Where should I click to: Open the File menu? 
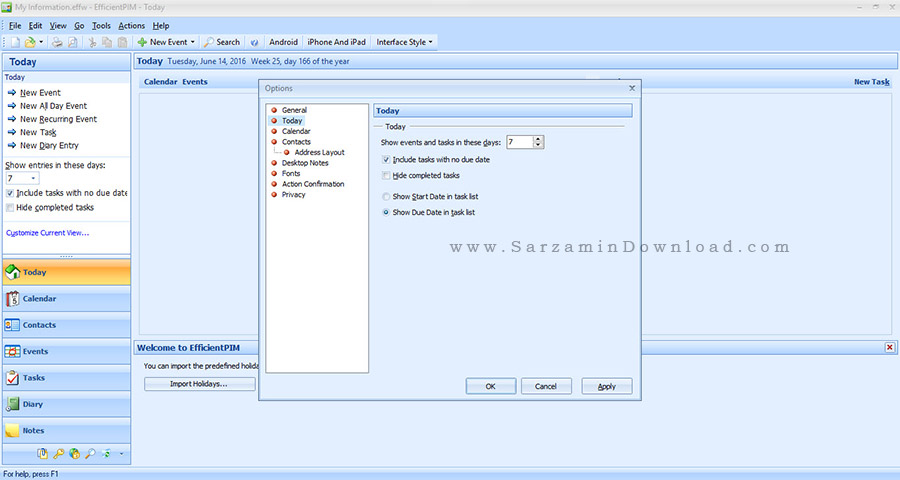pyautogui.click(x=15, y=26)
